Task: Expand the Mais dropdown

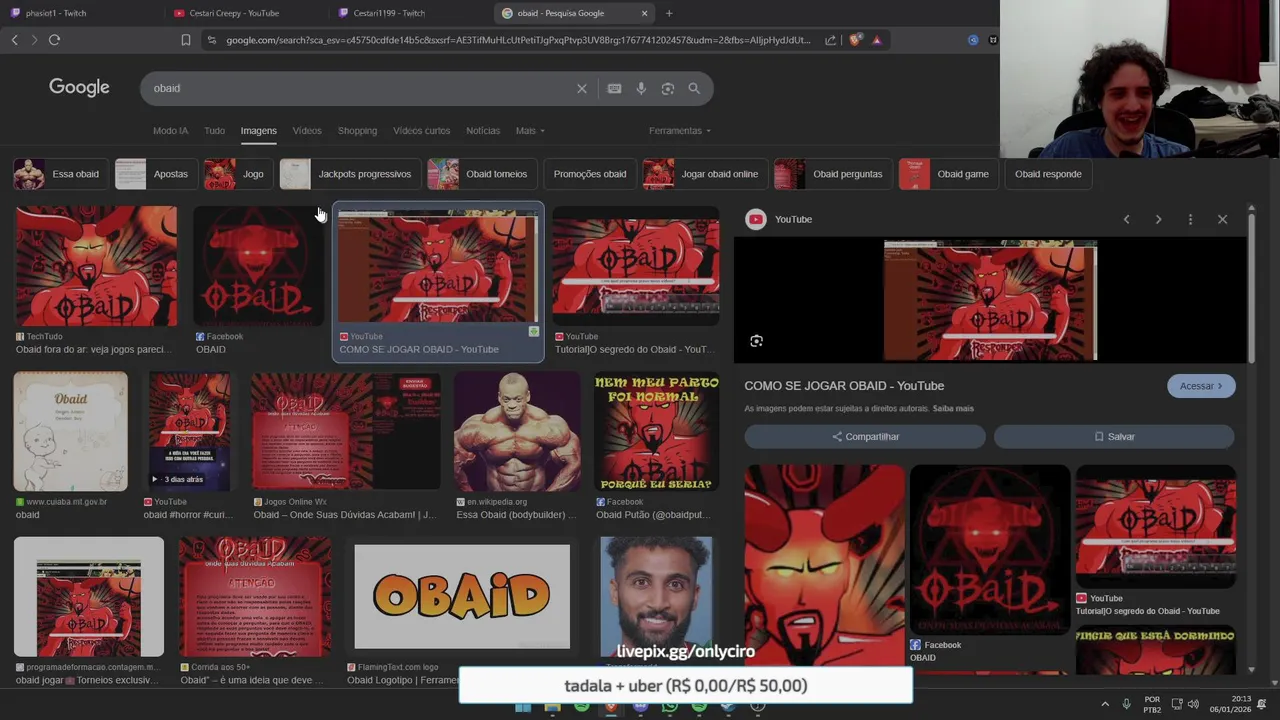Action: click(x=530, y=131)
